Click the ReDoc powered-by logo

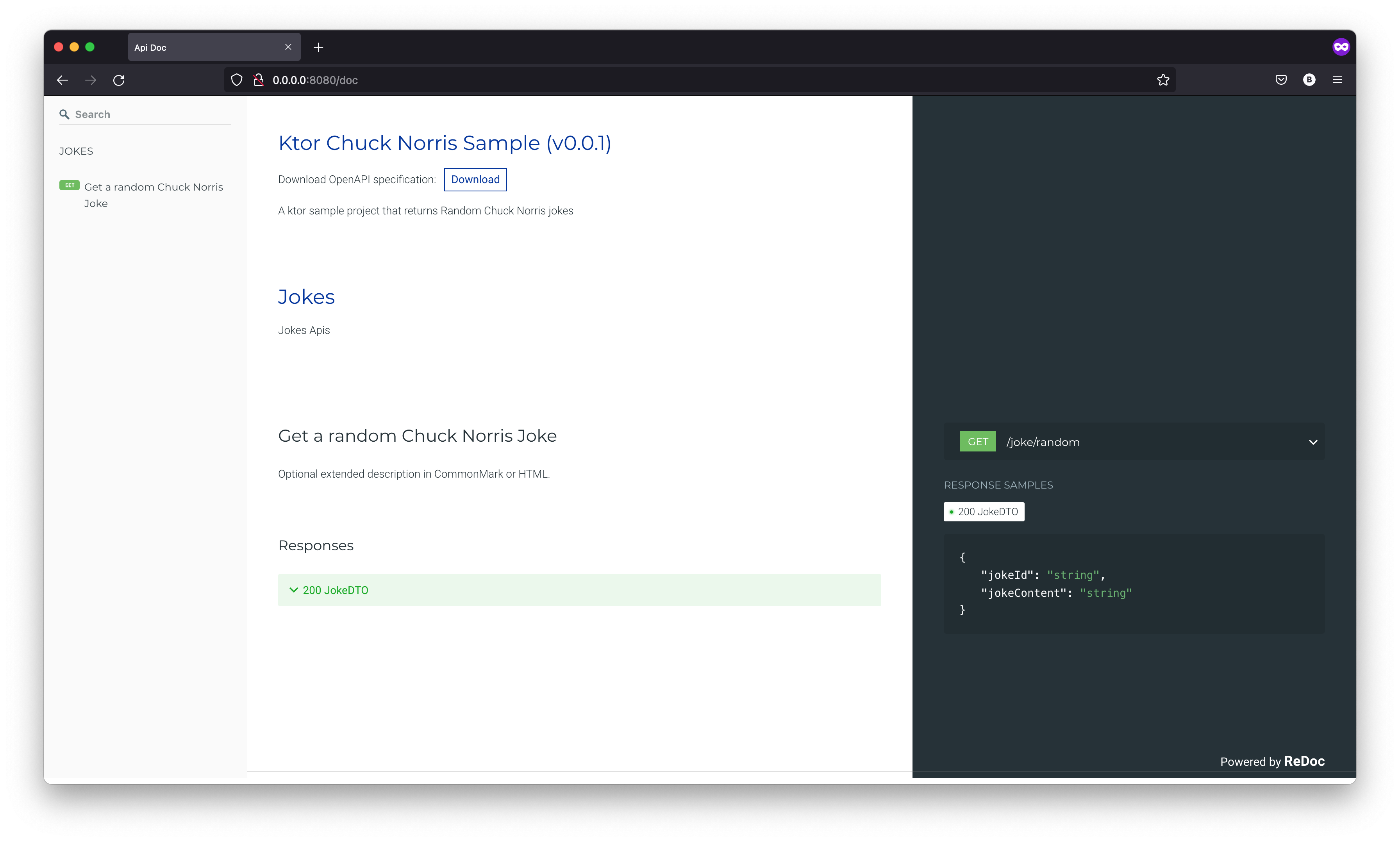(x=1305, y=761)
